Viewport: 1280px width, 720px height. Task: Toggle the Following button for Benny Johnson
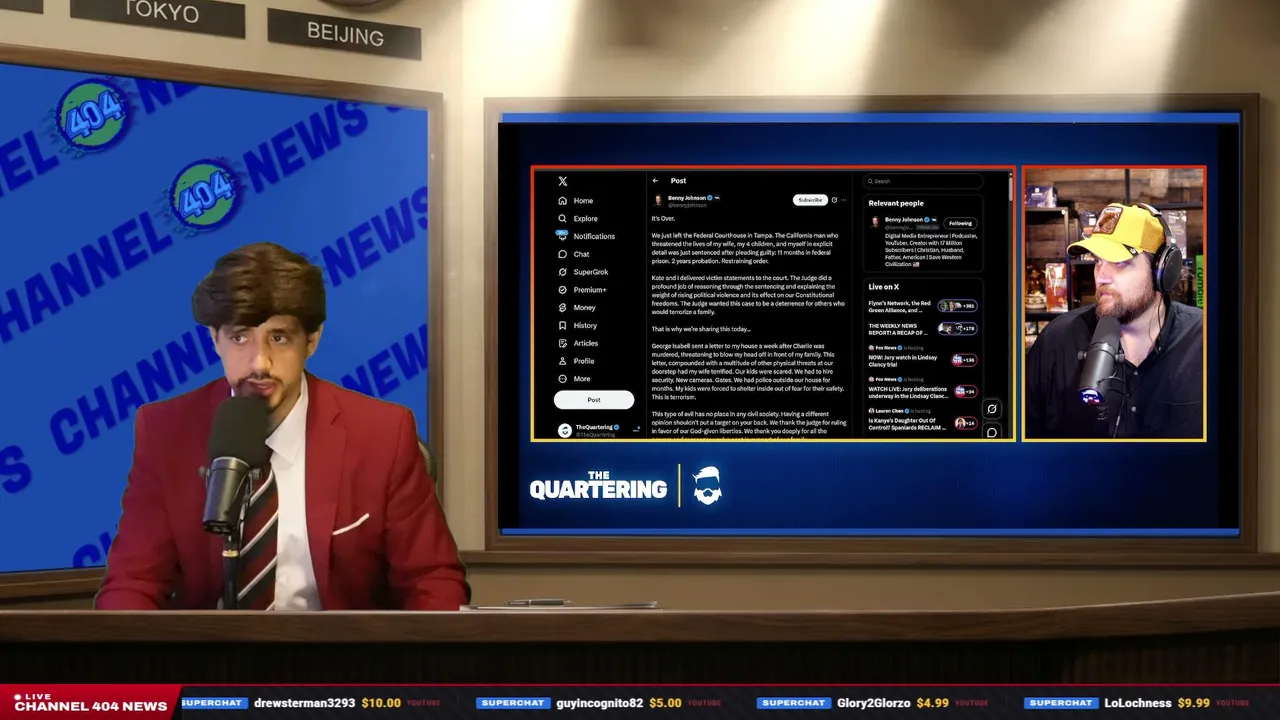[960, 223]
